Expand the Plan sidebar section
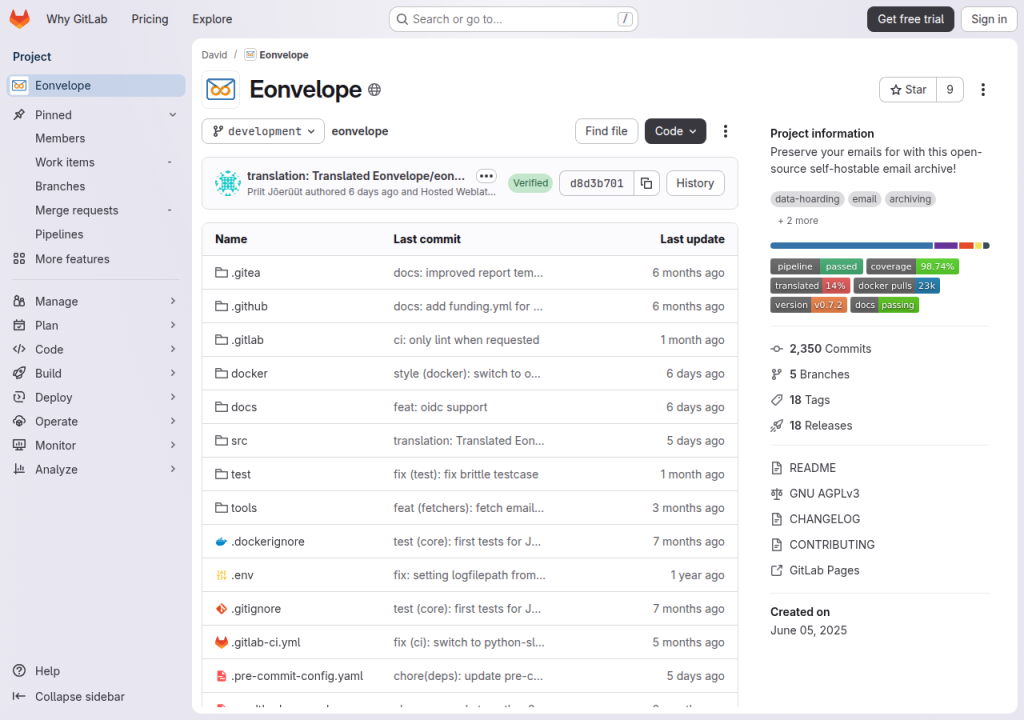This screenshot has width=1024, height=720. (95, 325)
